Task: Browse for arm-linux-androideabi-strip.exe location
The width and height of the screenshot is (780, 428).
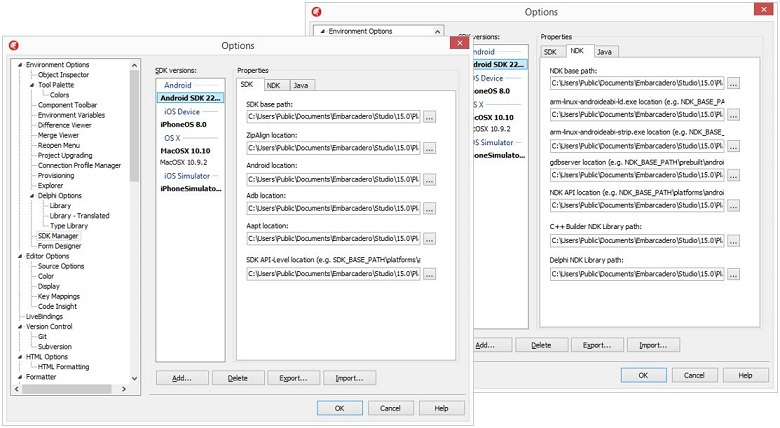Action: [733, 146]
